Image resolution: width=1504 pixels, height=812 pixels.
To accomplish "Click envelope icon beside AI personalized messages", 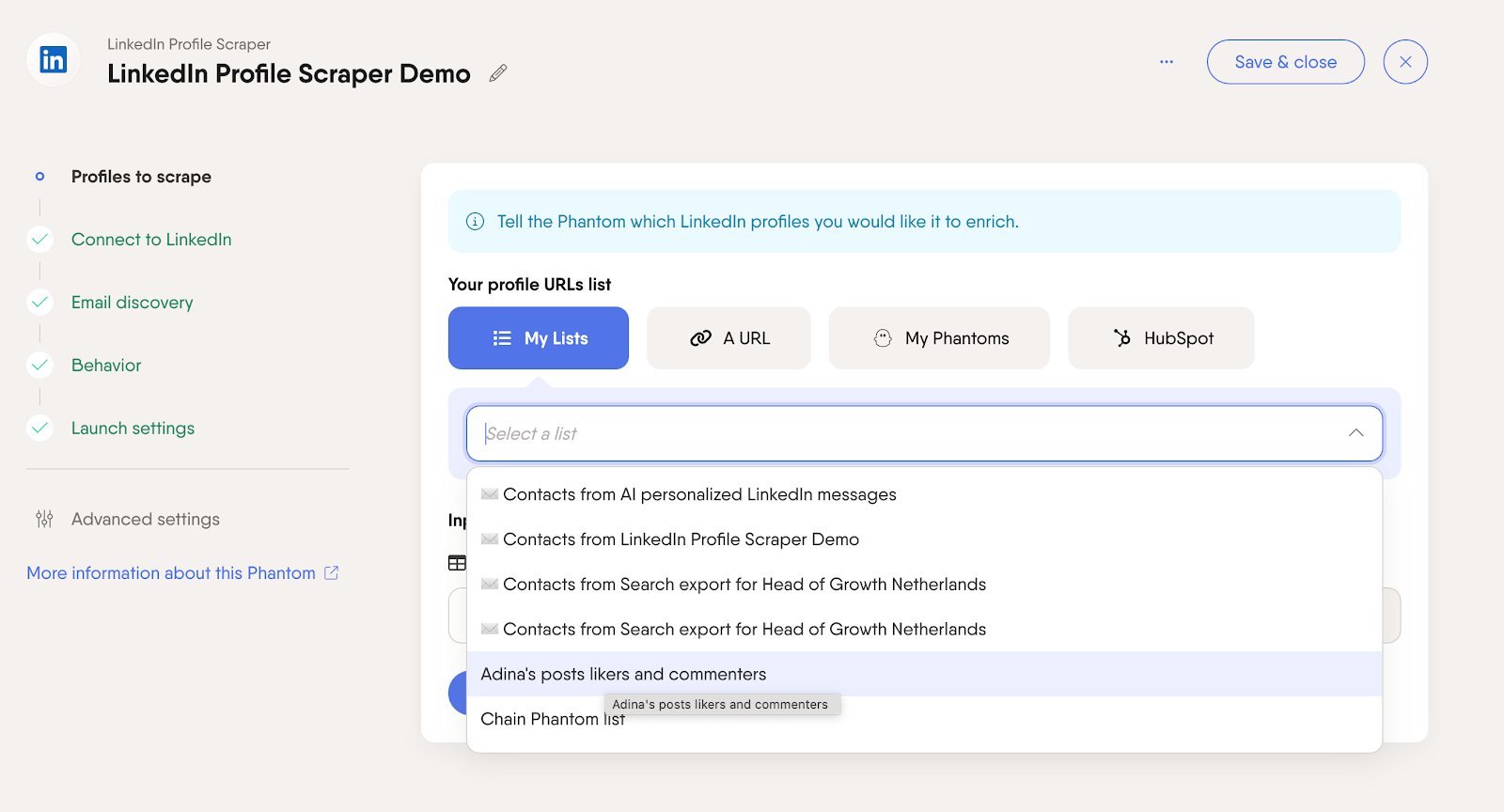I will (x=490, y=494).
